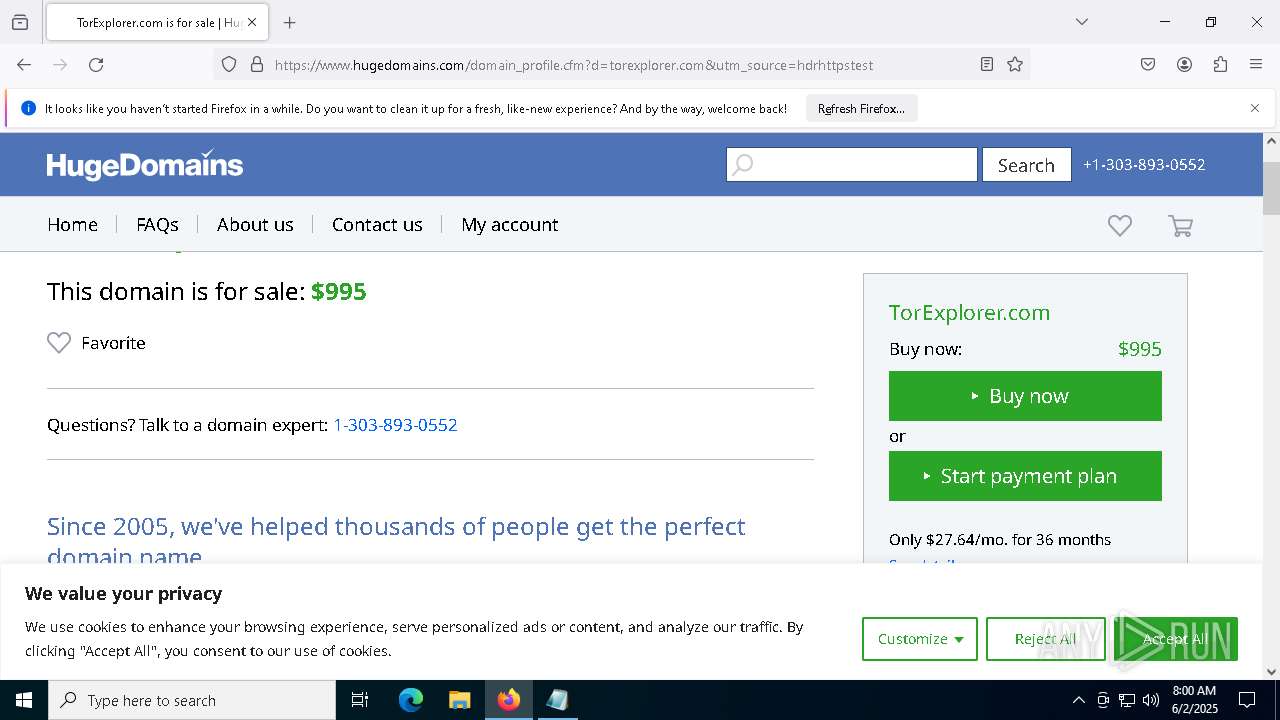Screen dimensions: 1280x720
Task: Click the shopping cart icon
Action: [x=1180, y=226]
